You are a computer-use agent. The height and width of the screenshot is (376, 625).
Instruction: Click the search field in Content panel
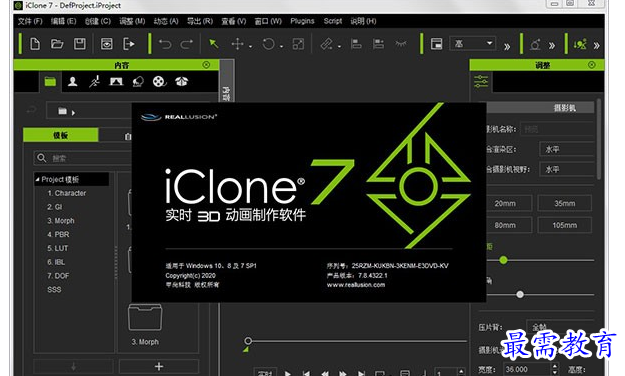pos(83,158)
